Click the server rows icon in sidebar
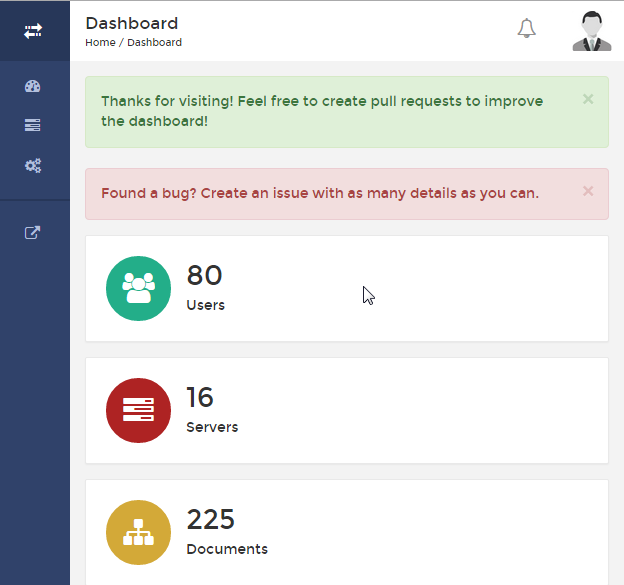 click(33, 125)
